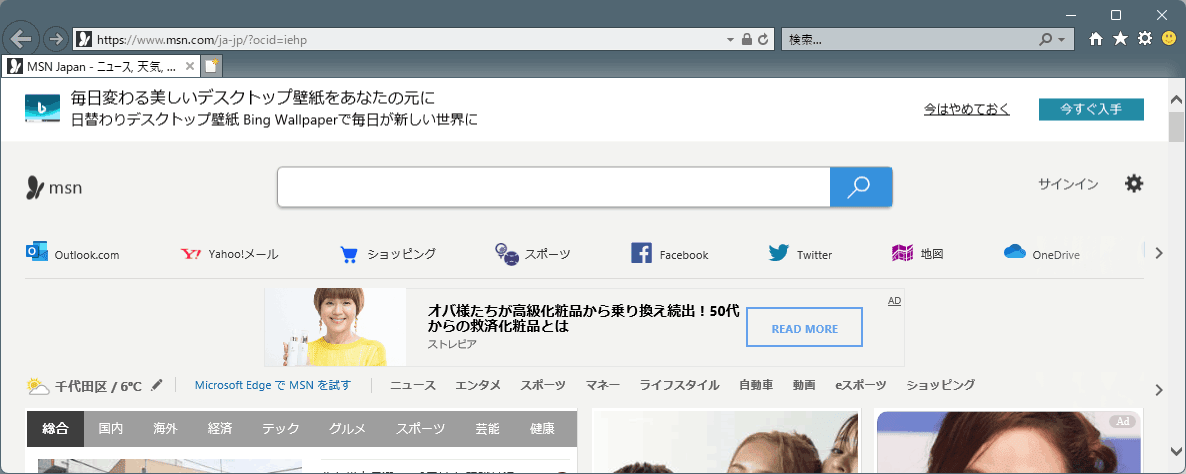
Task: View the security lock icon in address bar
Action: point(747,39)
